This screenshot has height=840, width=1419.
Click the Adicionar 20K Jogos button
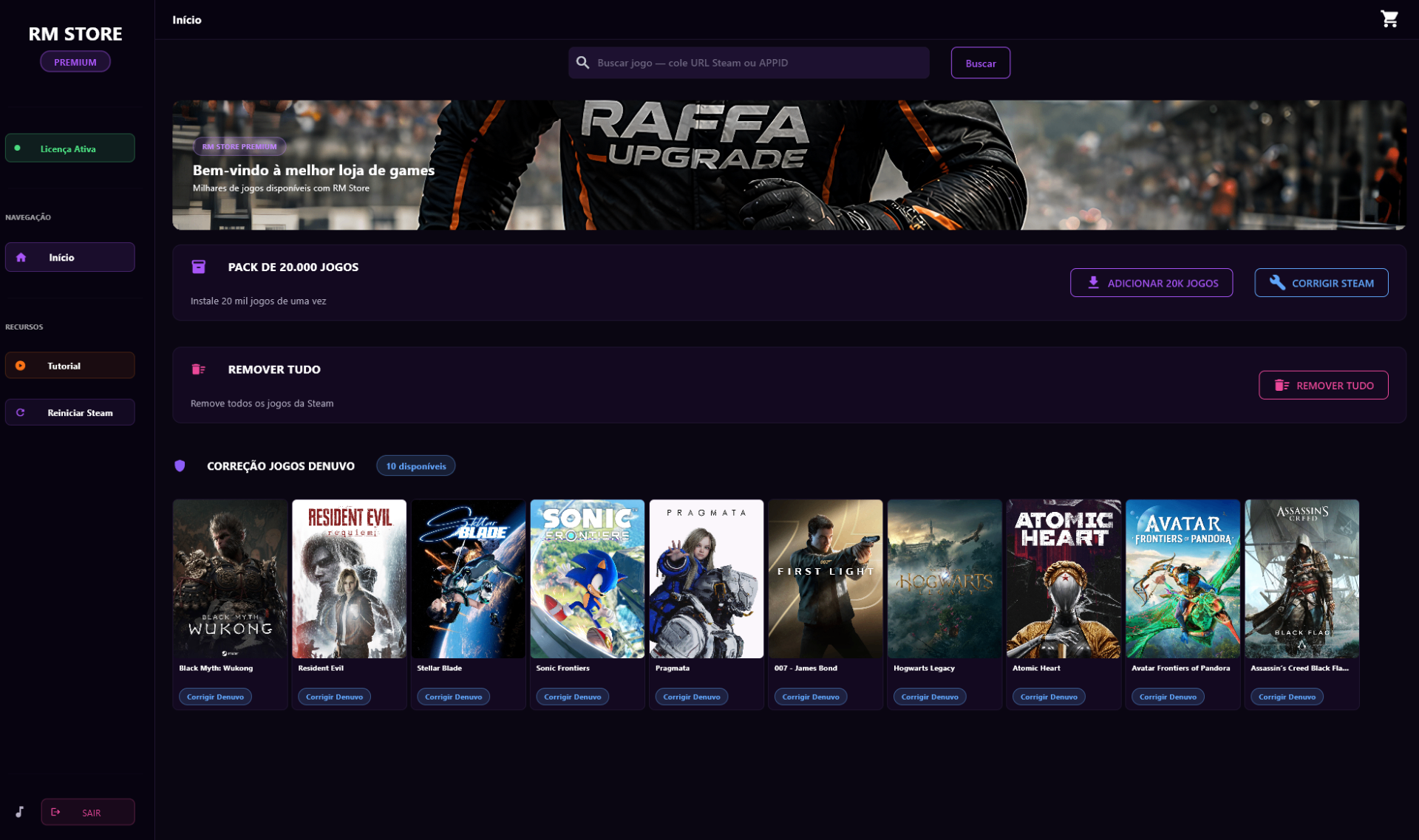coord(1151,282)
